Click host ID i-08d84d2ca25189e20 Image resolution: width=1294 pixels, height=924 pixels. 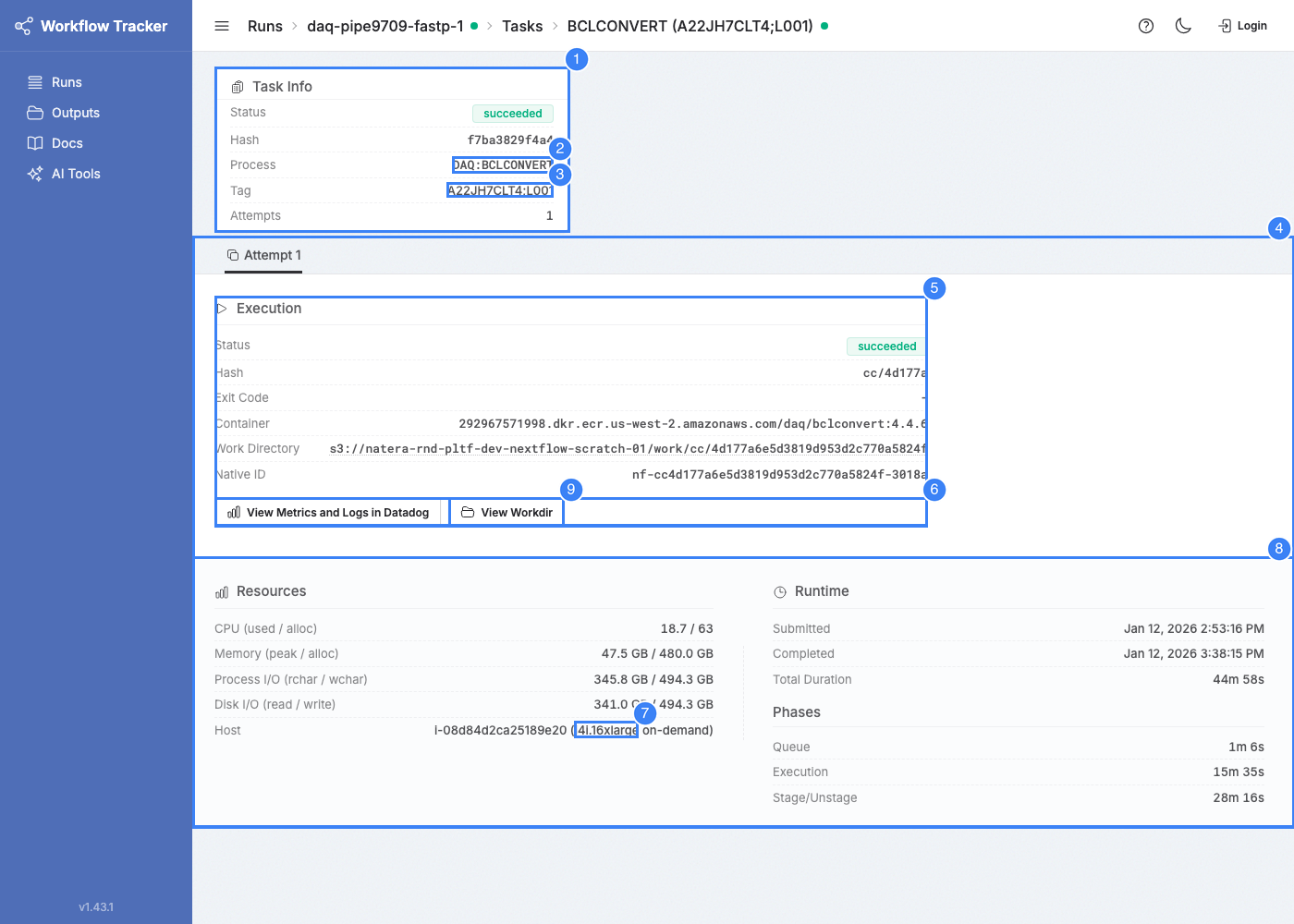[500, 730]
